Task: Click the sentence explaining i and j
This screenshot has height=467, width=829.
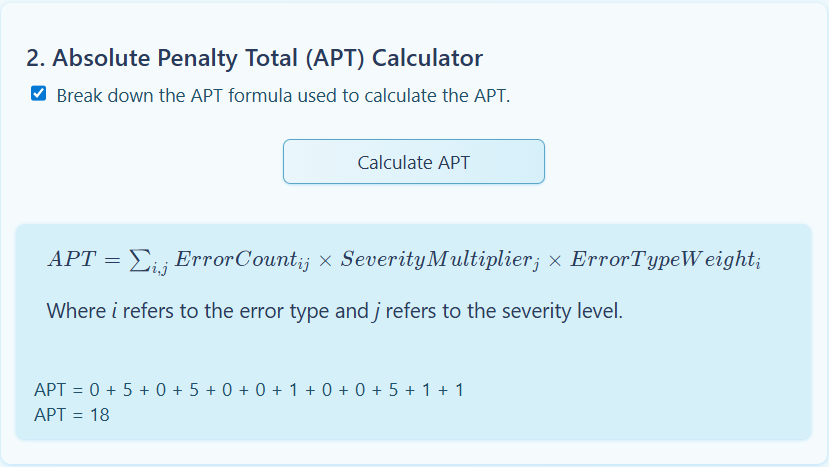Action: coord(334,311)
